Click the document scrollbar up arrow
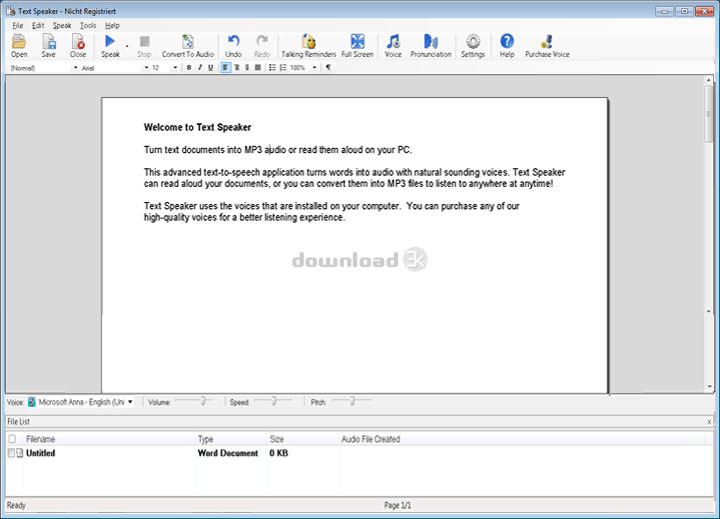This screenshot has width=720, height=519. tap(709, 80)
